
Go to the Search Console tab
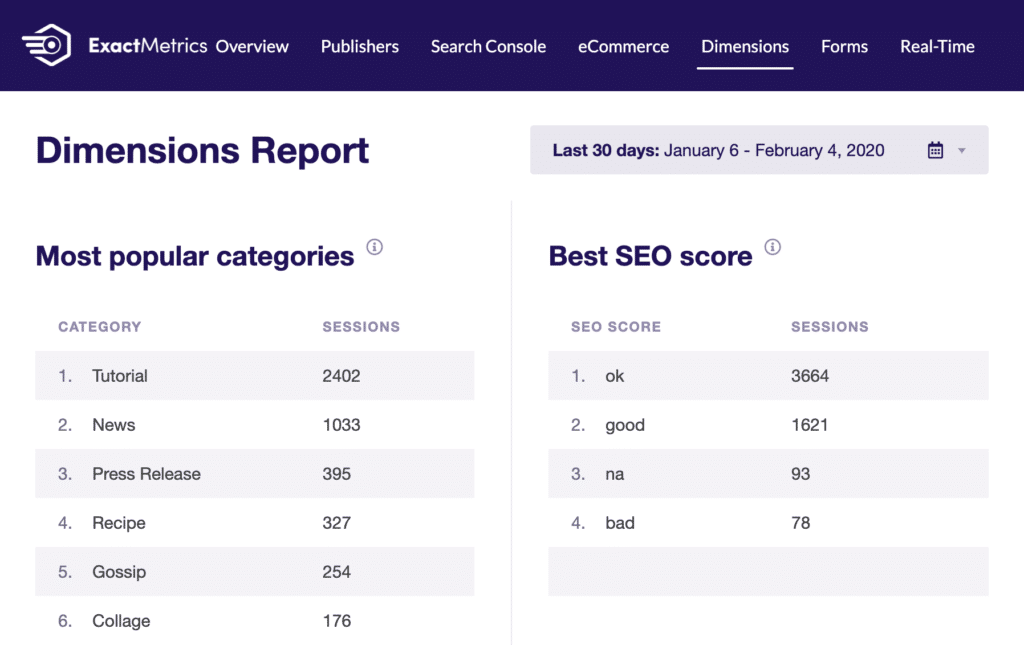(488, 46)
